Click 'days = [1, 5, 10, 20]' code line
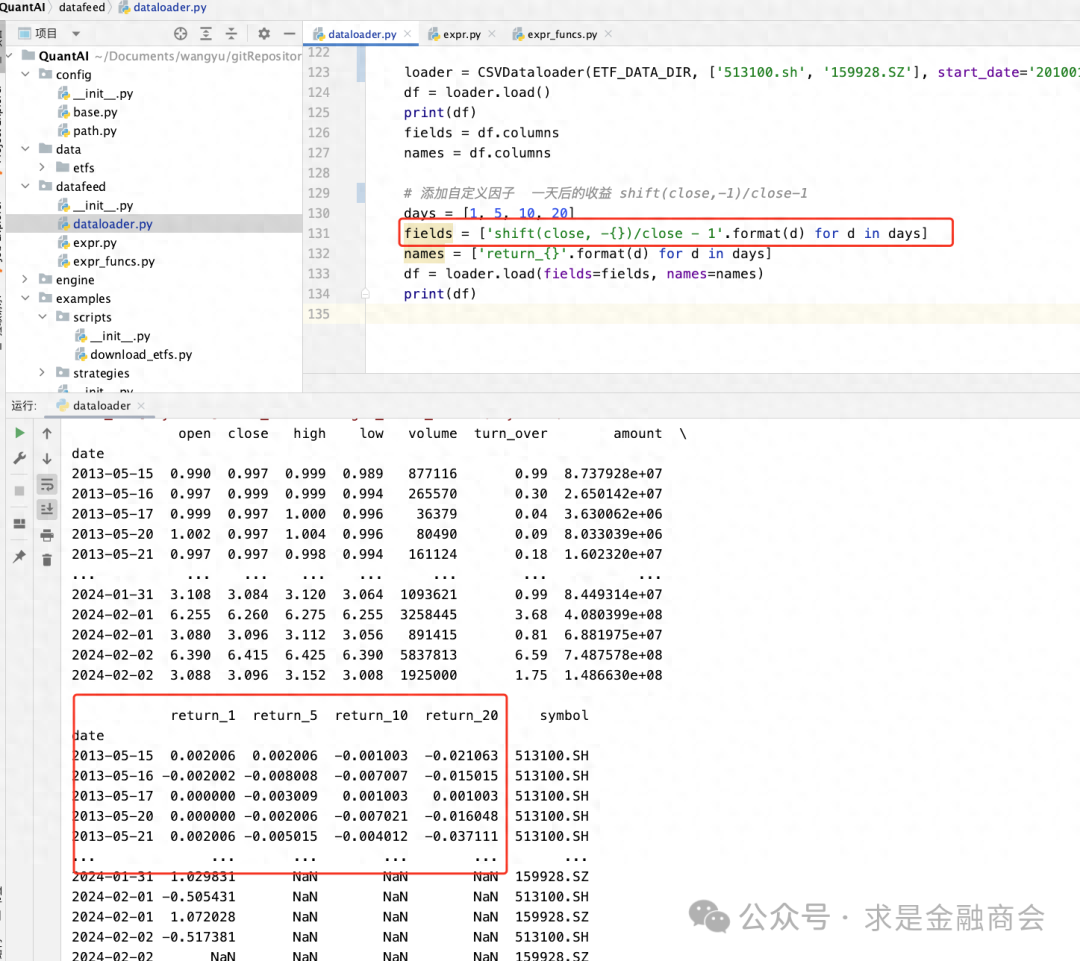 pos(488,213)
